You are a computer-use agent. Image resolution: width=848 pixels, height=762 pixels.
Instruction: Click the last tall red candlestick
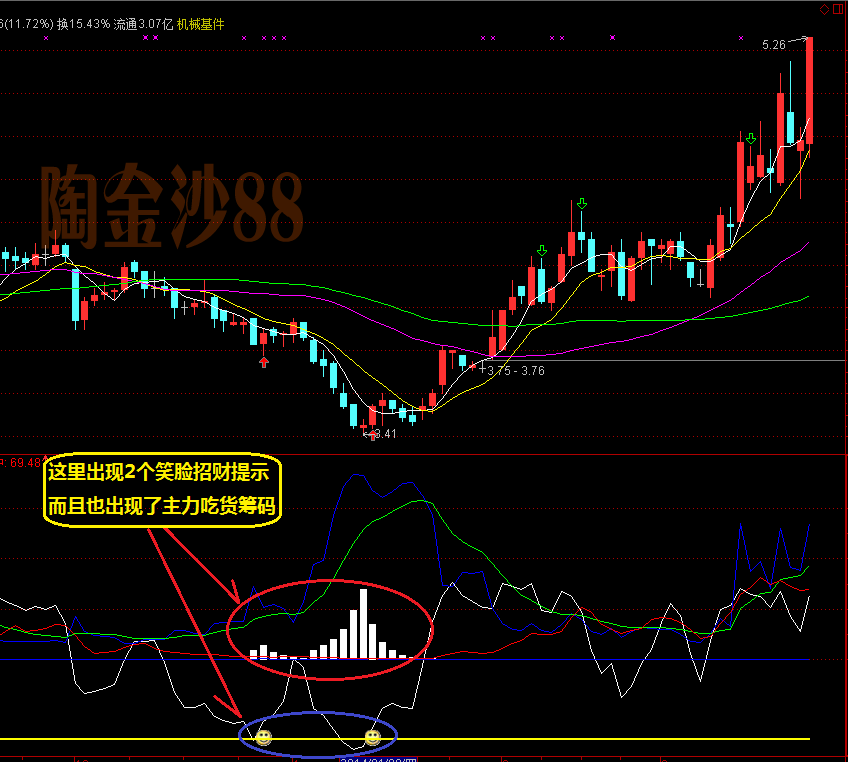click(808, 90)
